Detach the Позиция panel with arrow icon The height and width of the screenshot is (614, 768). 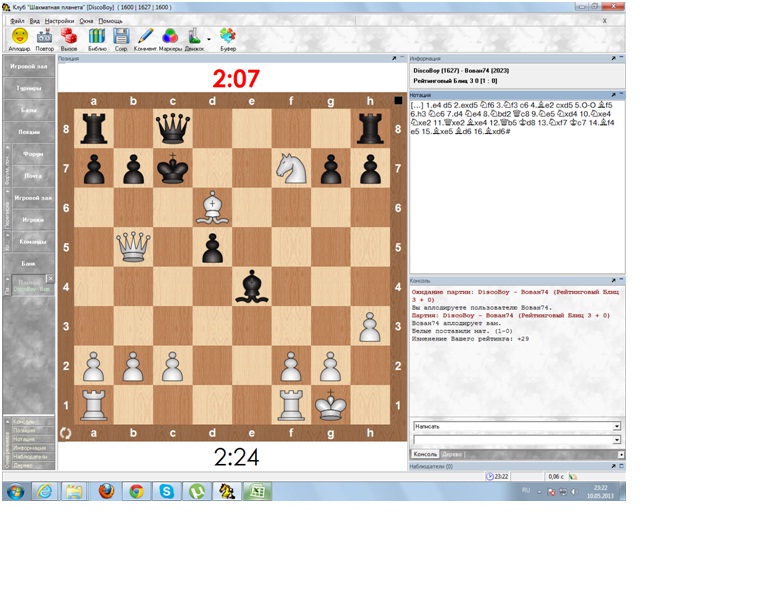click(394, 58)
